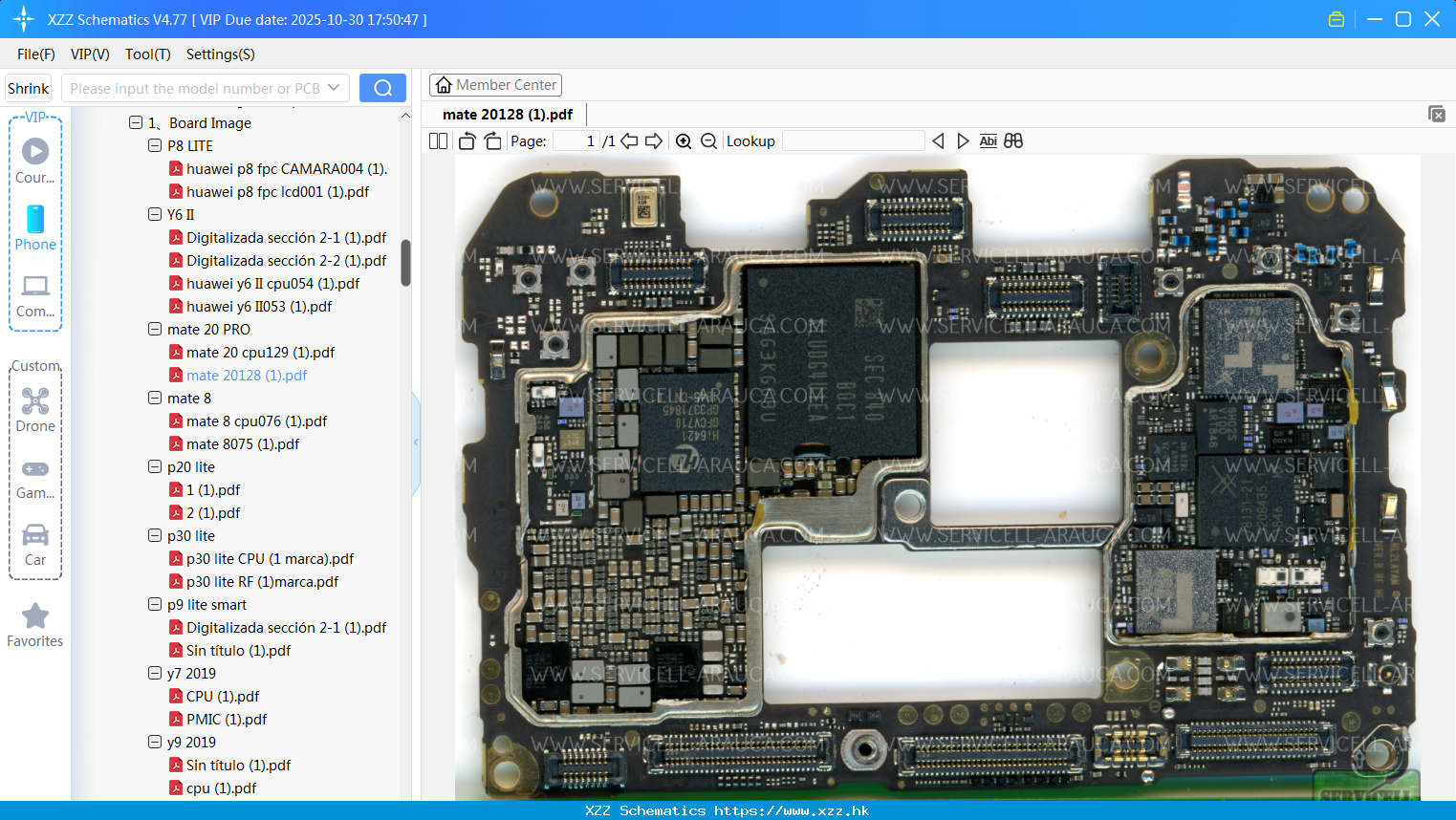This screenshot has width=1456, height=820.
Task: Collapse the P8 LITE folder
Action: (x=155, y=145)
